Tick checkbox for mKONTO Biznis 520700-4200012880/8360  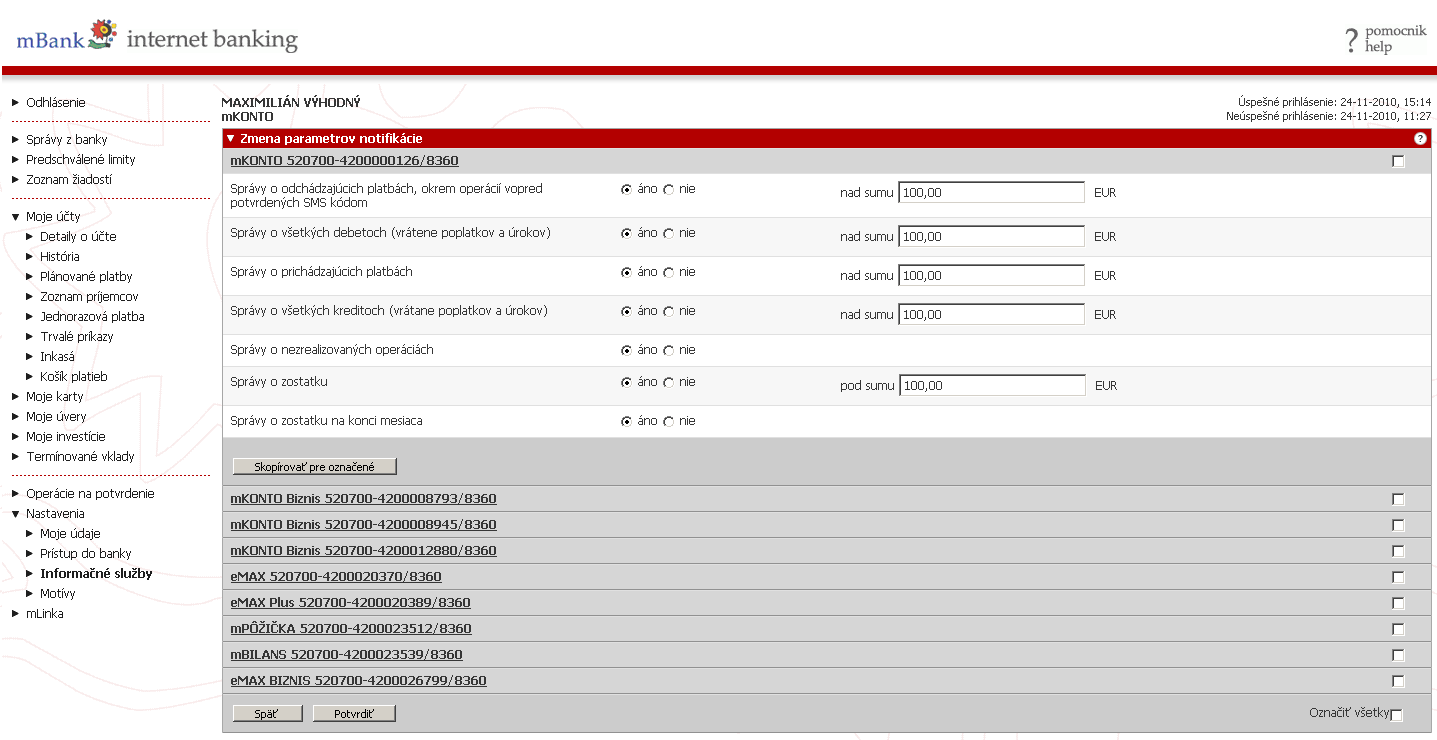(x=1398, y=551)
